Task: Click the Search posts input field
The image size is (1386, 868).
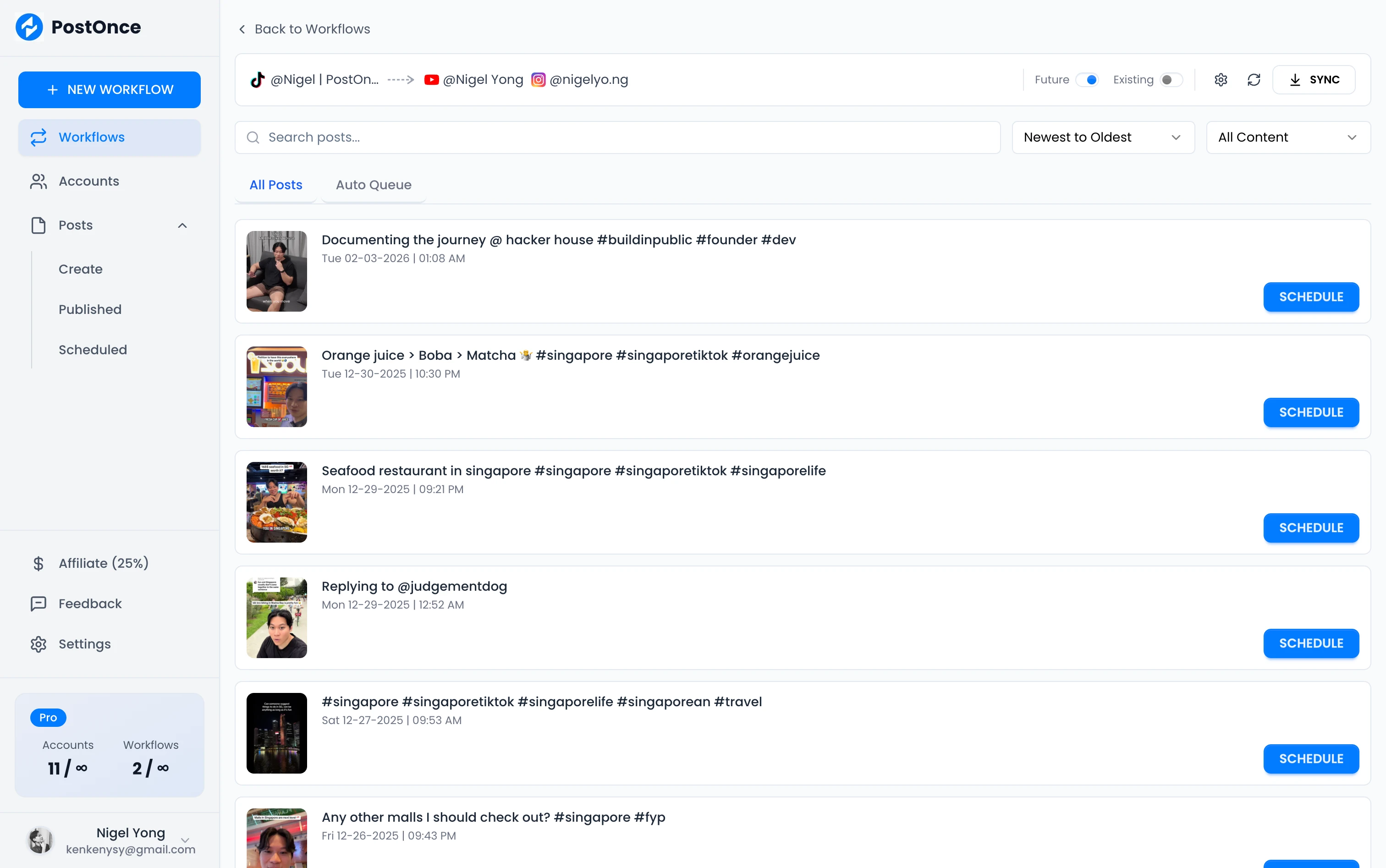Action: click(617, 137)
